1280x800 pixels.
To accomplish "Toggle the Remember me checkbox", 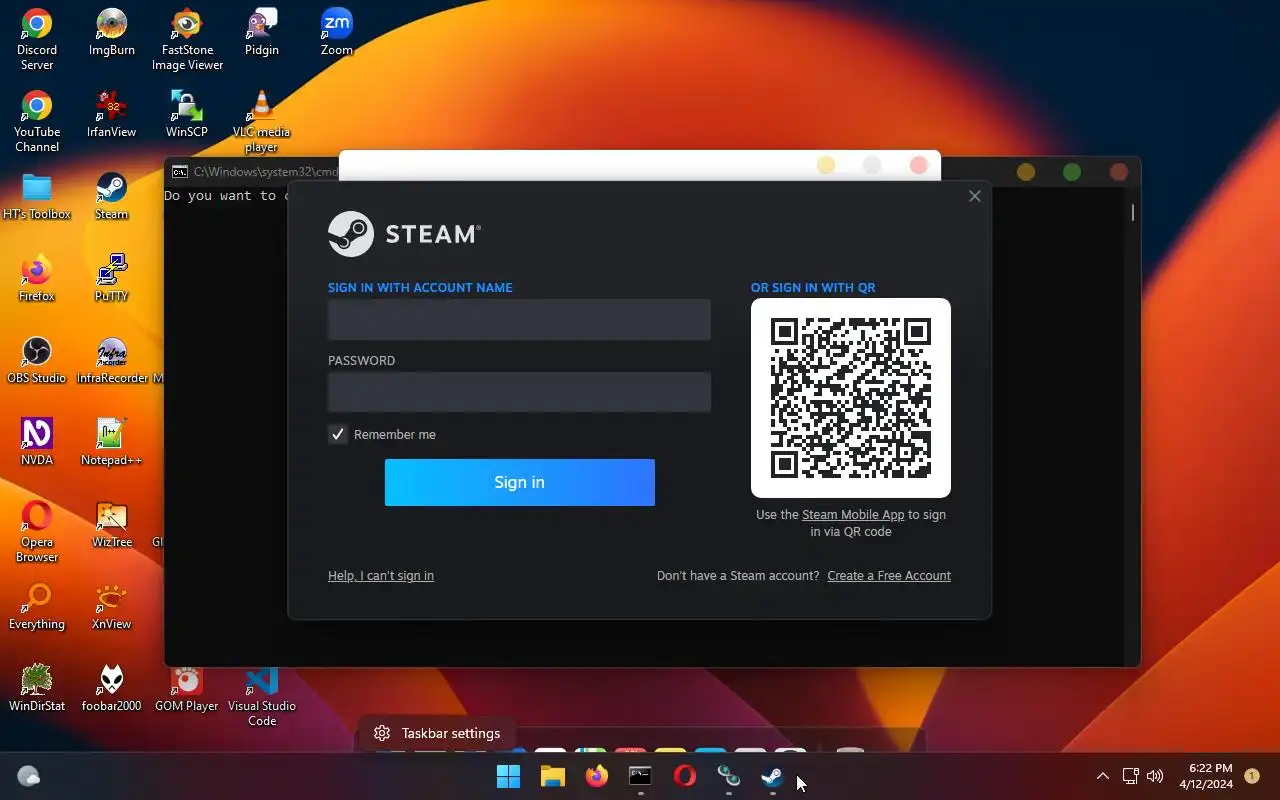I will point(338,434).
